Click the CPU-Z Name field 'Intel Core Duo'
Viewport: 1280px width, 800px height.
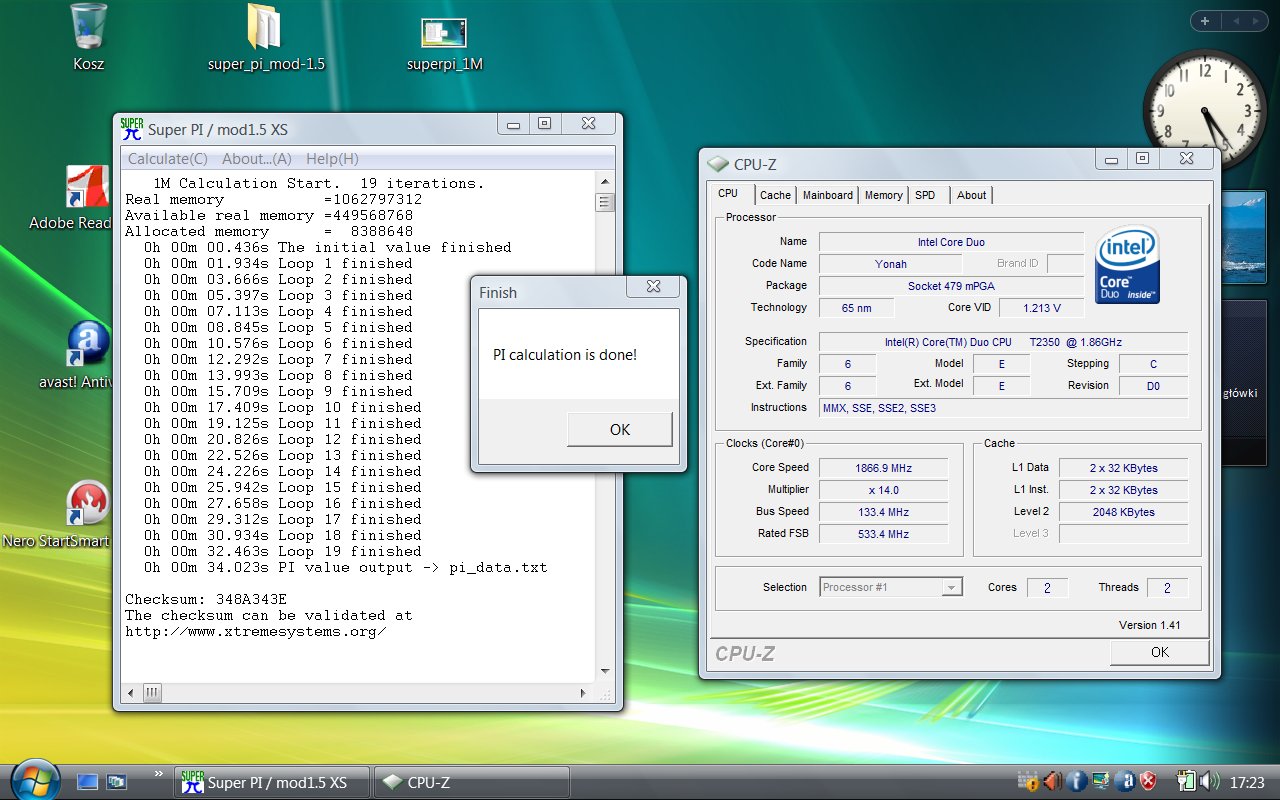click(951, 242)
